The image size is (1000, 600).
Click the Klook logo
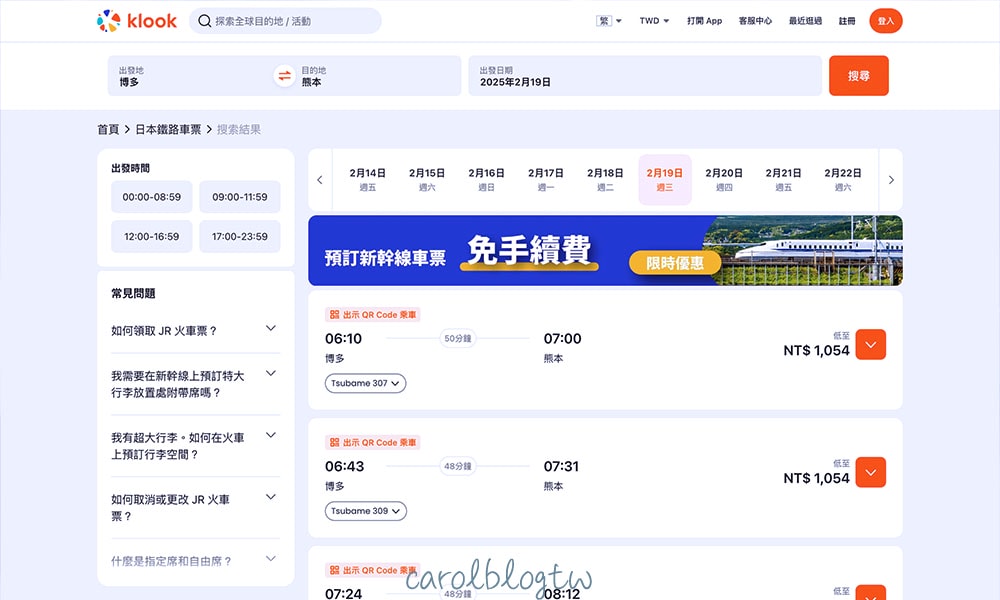136,21
